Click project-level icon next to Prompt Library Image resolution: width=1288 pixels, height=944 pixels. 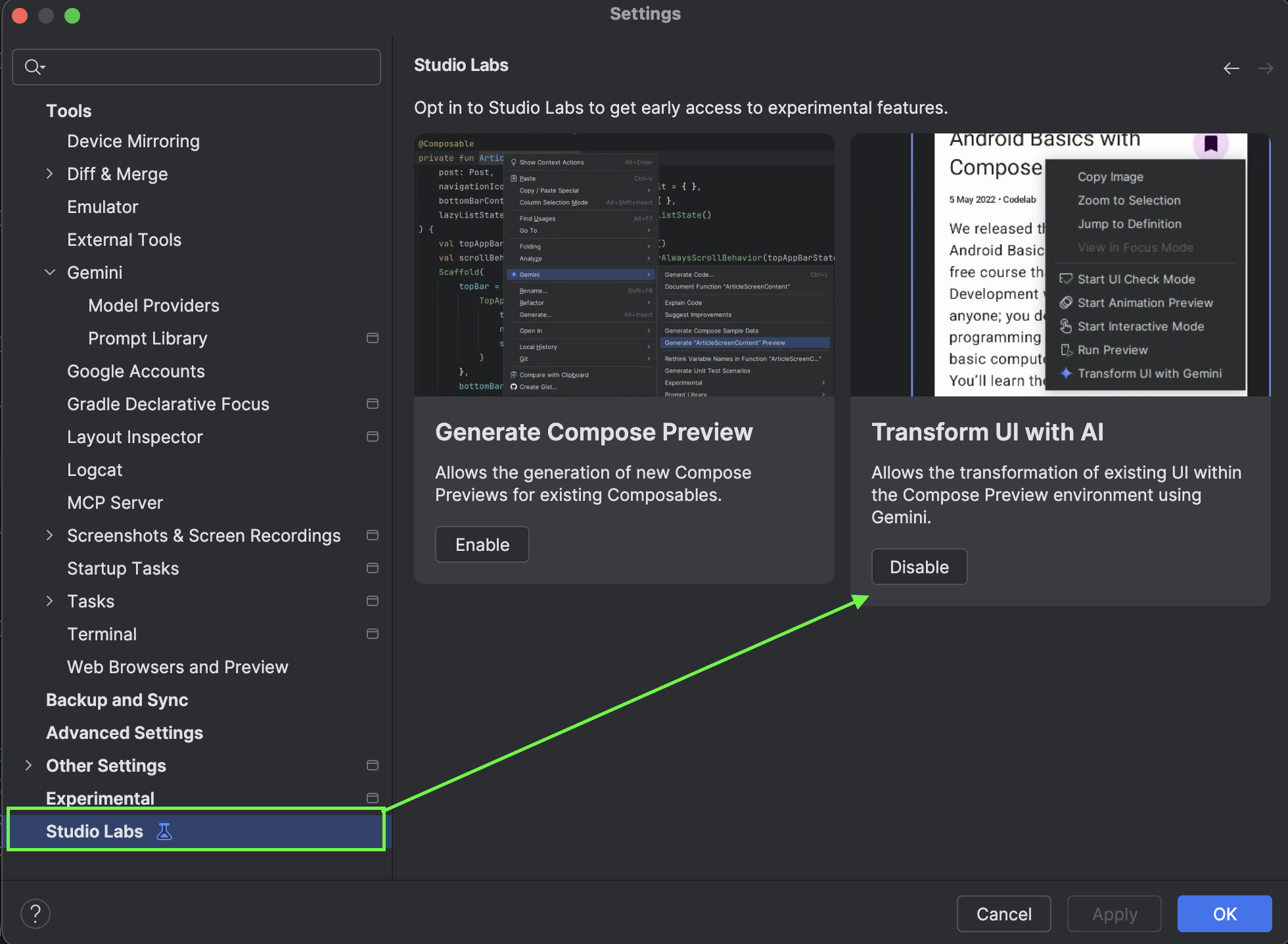pos(373,338)
